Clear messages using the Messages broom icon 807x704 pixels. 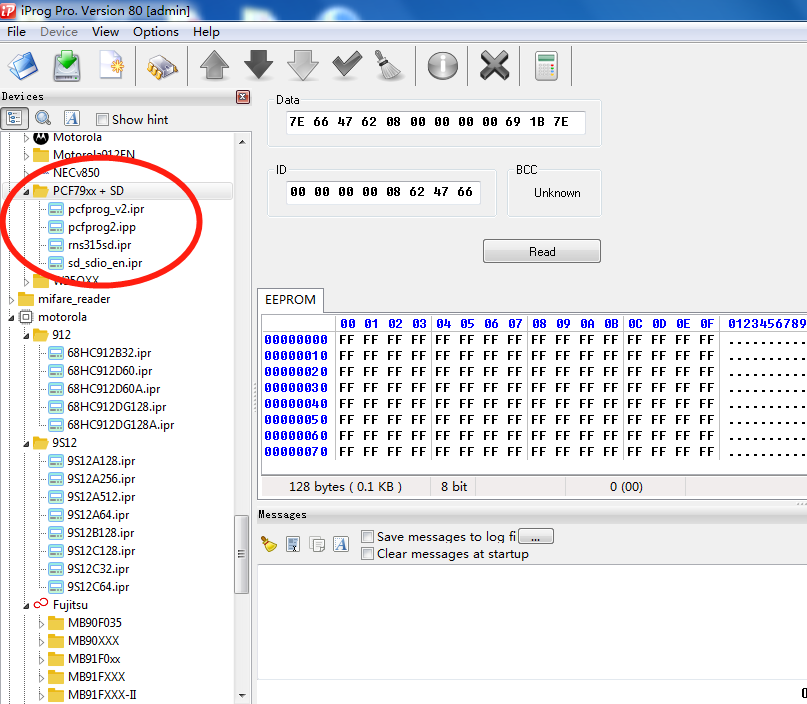tap(269, 544)
